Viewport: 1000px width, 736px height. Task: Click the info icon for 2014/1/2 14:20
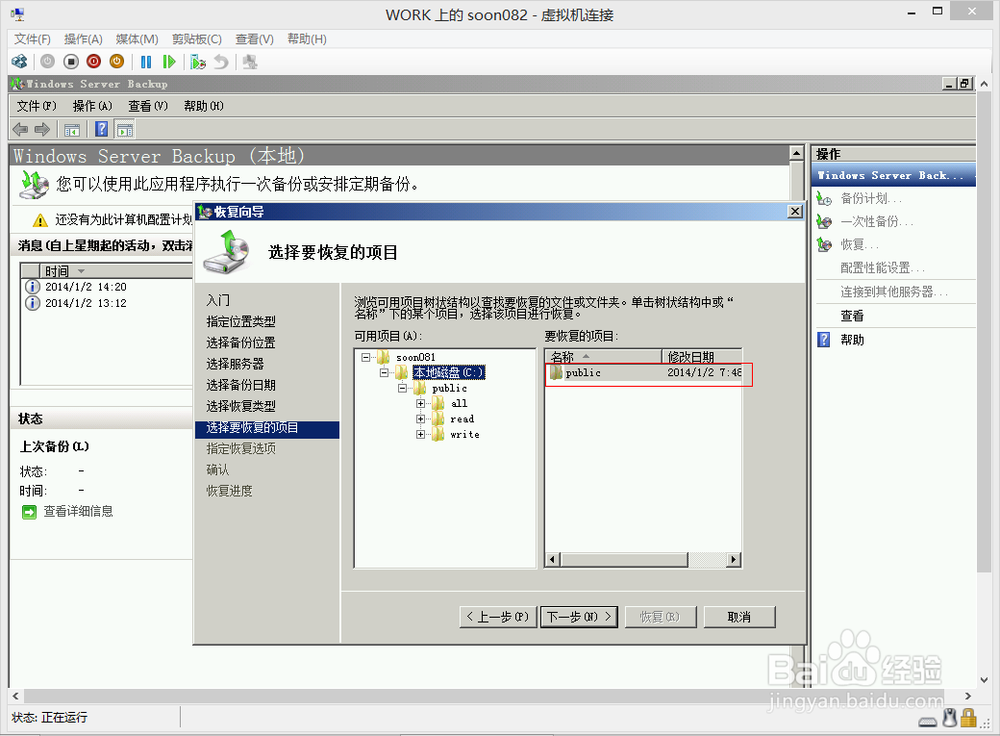coord(32,287)
